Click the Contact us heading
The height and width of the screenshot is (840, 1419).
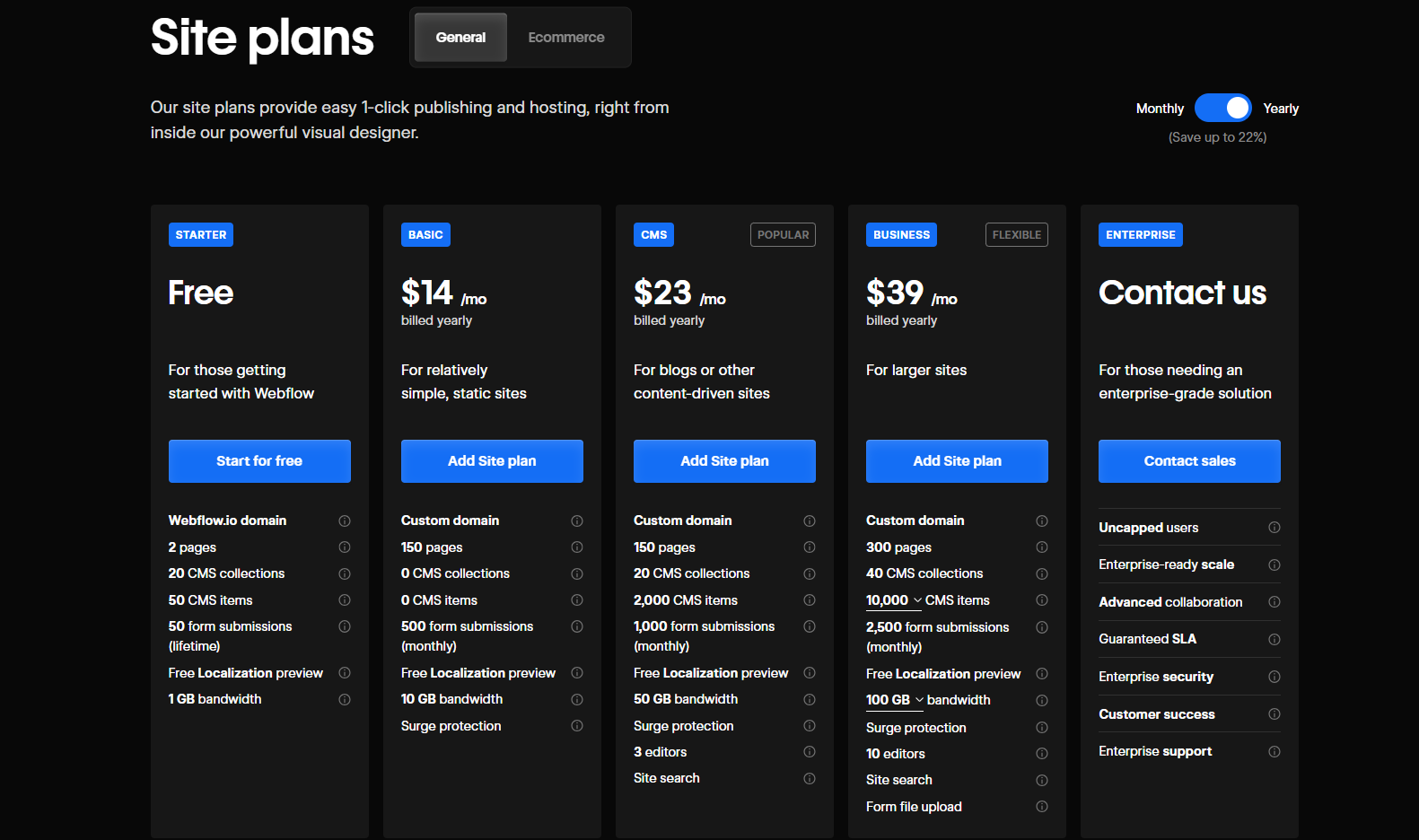1182,293
